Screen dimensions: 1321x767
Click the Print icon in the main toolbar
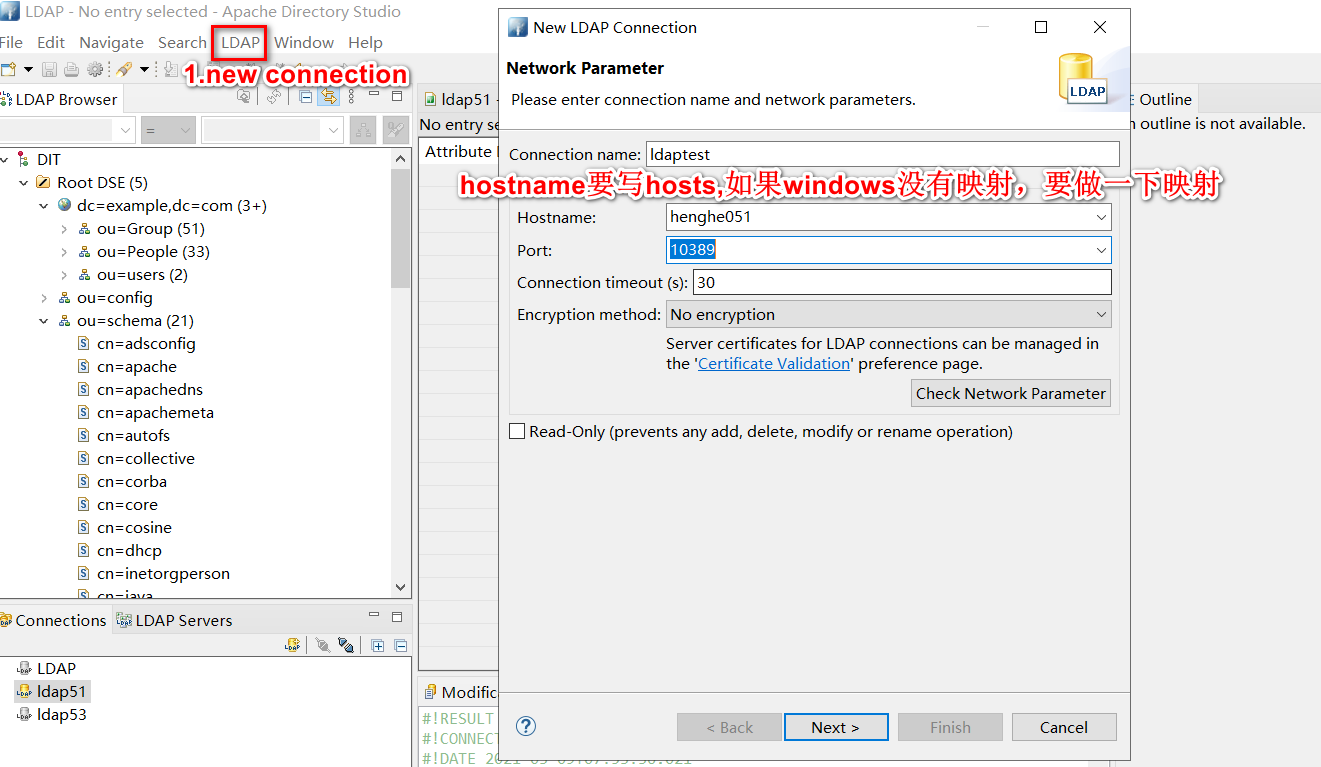pos(70,68)
